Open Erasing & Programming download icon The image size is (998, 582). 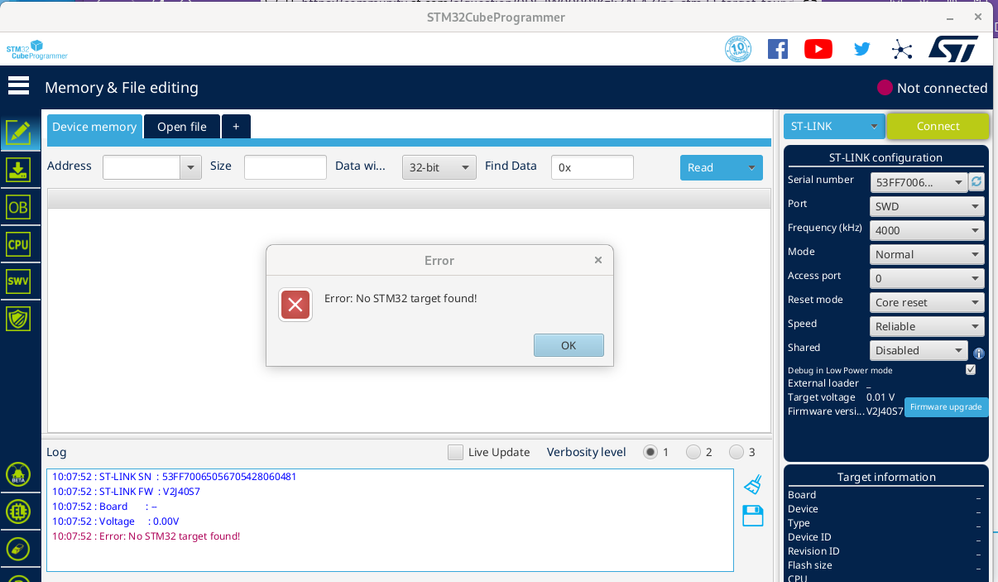point(18,170)
